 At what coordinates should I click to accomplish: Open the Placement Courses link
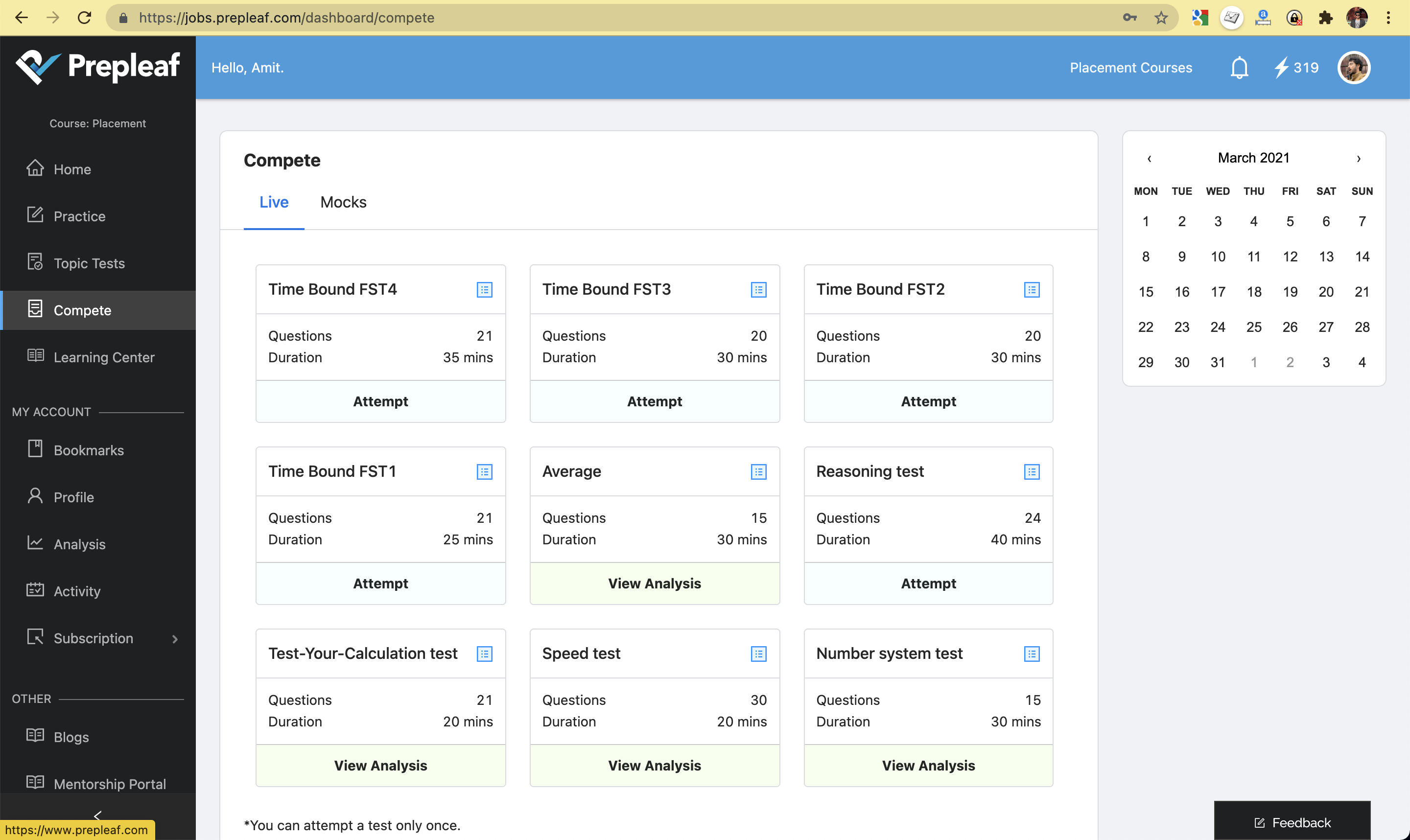1130,68
